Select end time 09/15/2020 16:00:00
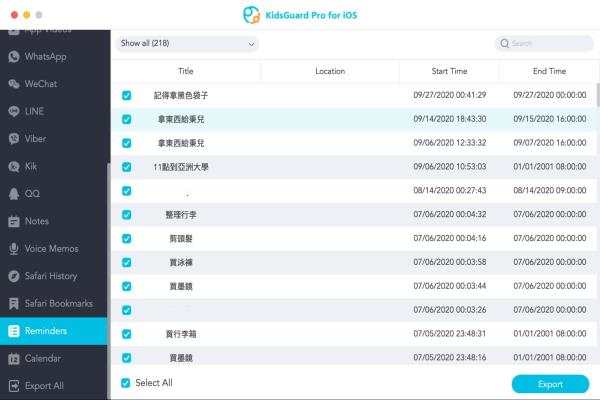 tap(549, 119)
